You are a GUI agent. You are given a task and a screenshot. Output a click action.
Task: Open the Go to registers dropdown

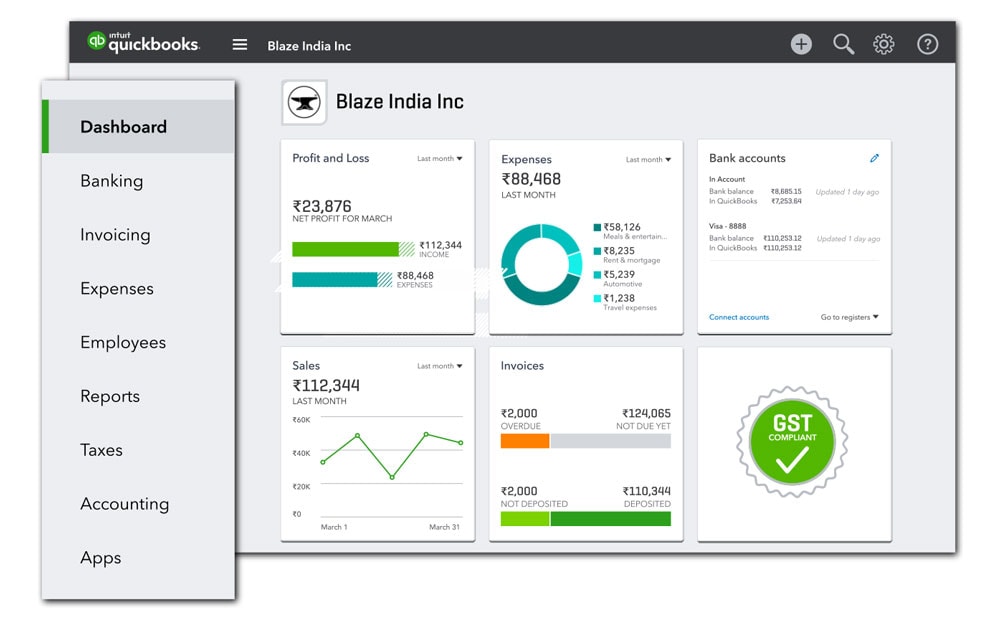pyautogui.click(x=849, y=317)
